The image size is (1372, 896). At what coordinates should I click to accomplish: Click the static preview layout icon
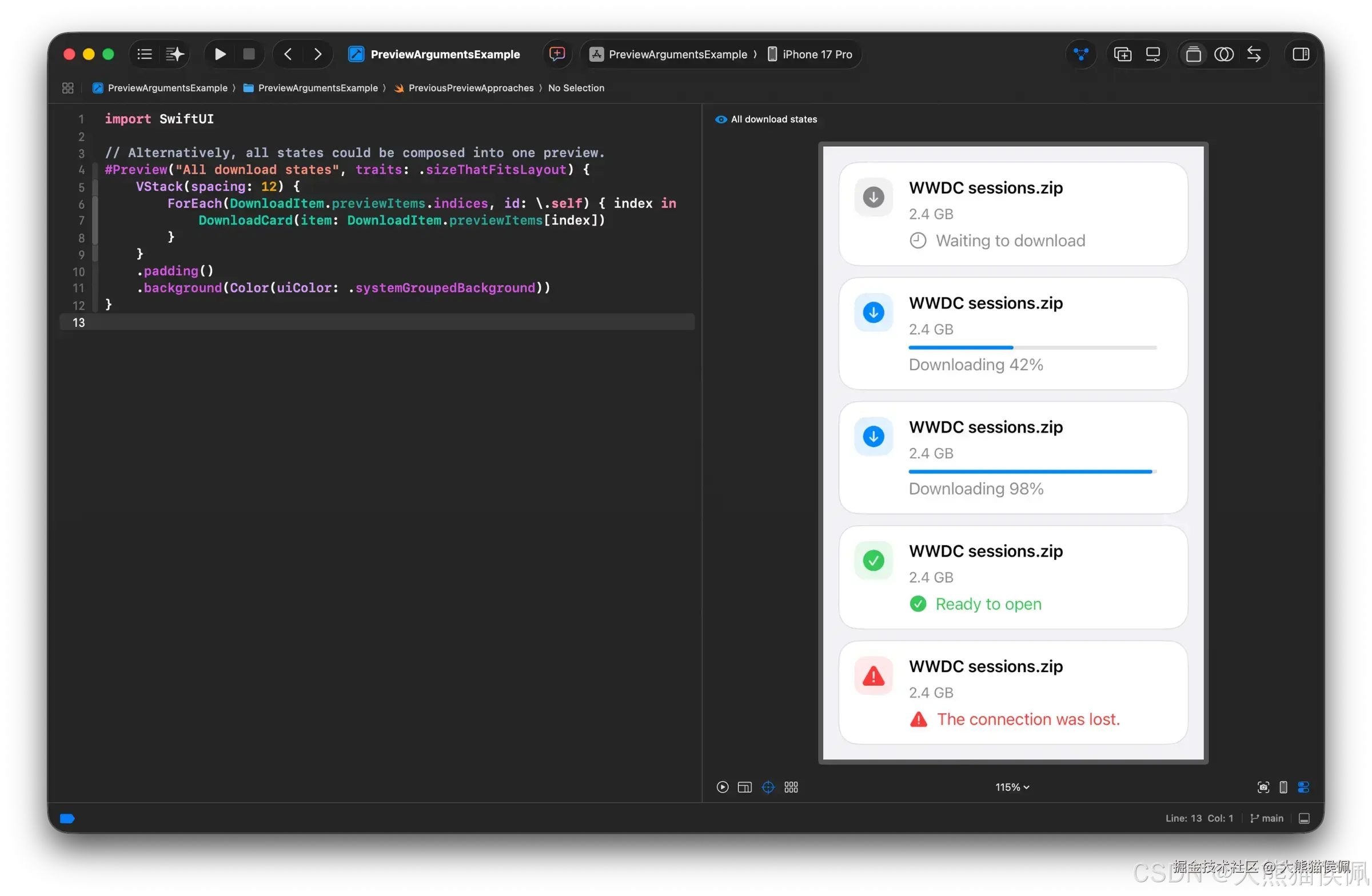point(744,787)
